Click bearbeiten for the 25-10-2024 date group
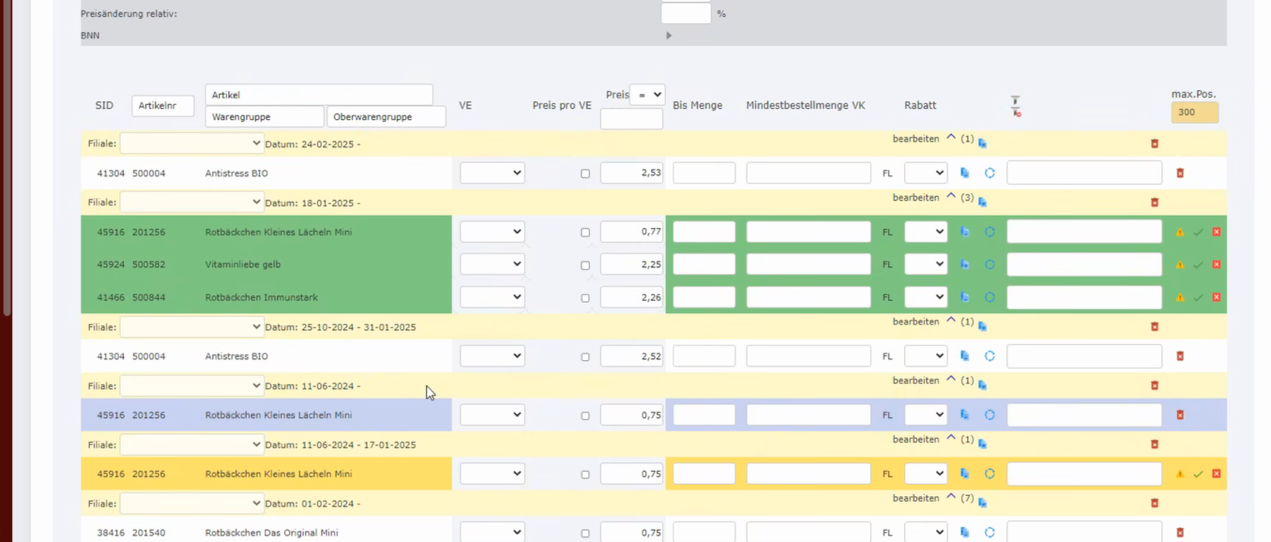 [x=915, y=322]
